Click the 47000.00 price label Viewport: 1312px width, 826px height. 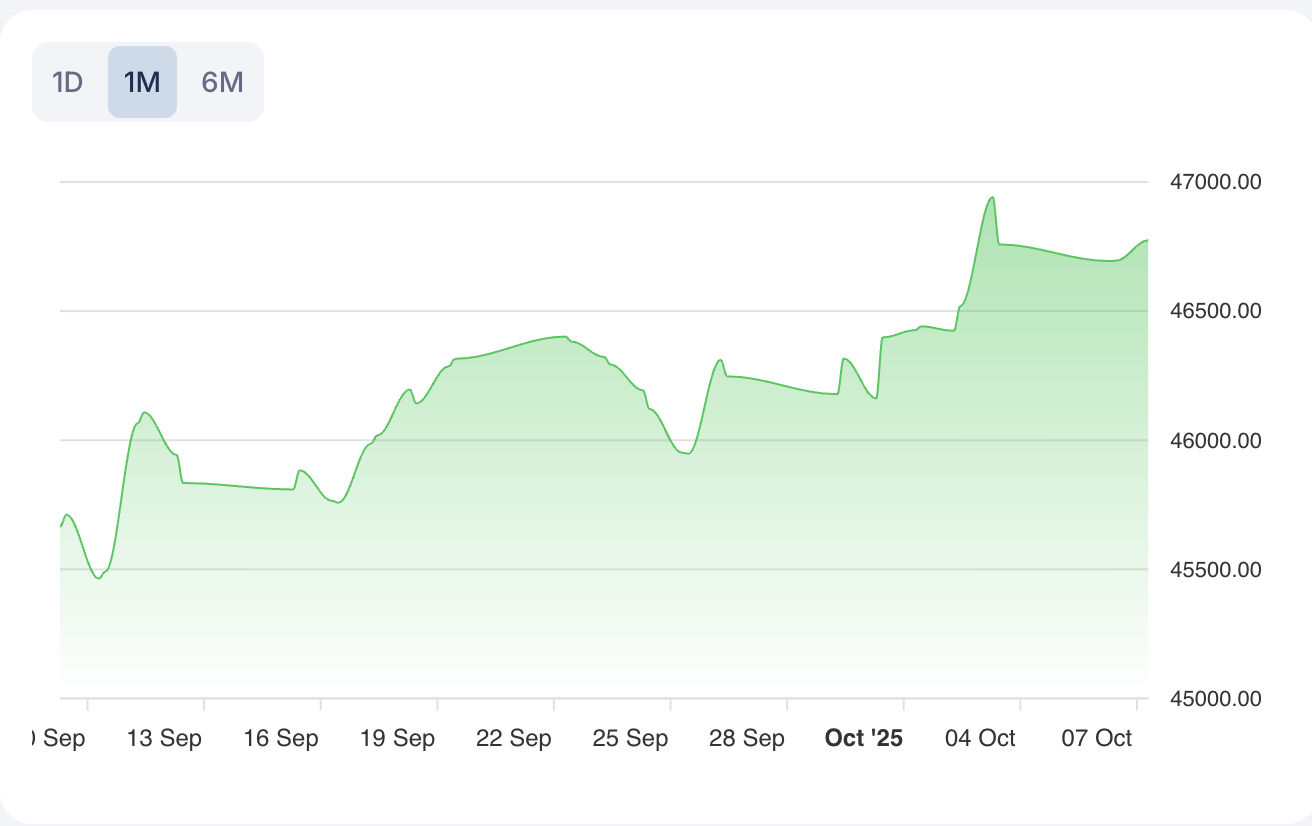pos(1215,182)
